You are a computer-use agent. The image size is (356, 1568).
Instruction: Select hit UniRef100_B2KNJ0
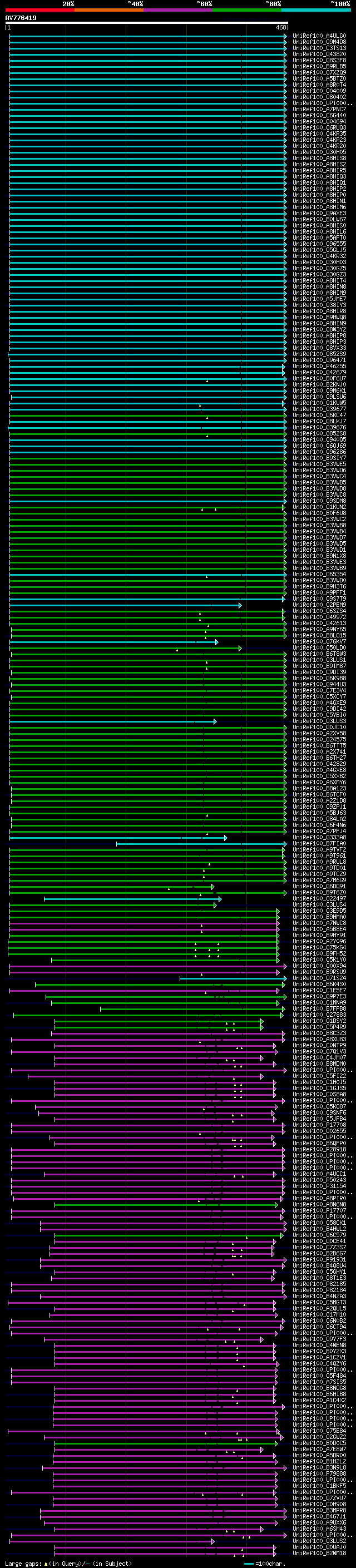(x=319, y=385)
